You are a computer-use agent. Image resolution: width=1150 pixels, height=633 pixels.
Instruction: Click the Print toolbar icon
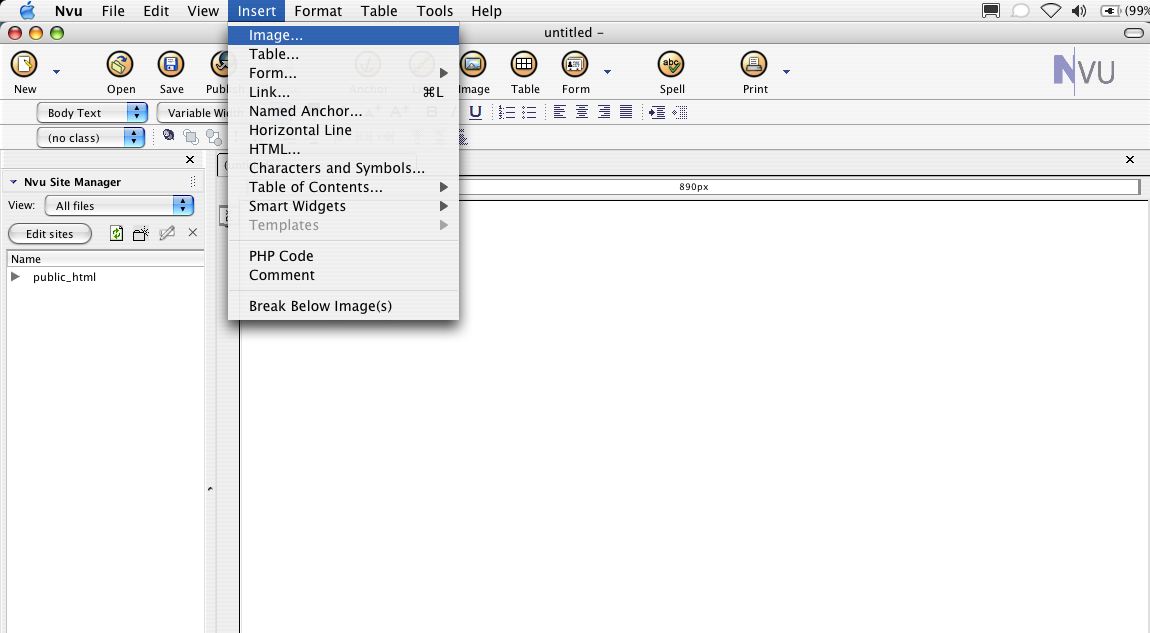(754, 66)
